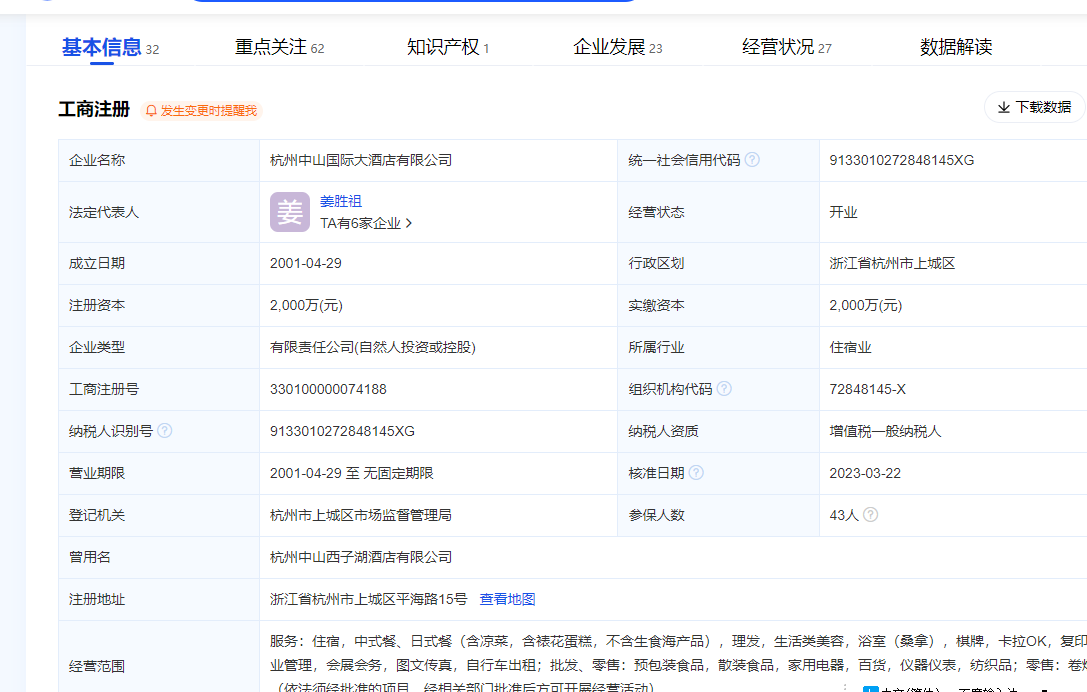Click help icon beside 纳税人识别号
The image size is (1087, 692).
coord(164,431)
